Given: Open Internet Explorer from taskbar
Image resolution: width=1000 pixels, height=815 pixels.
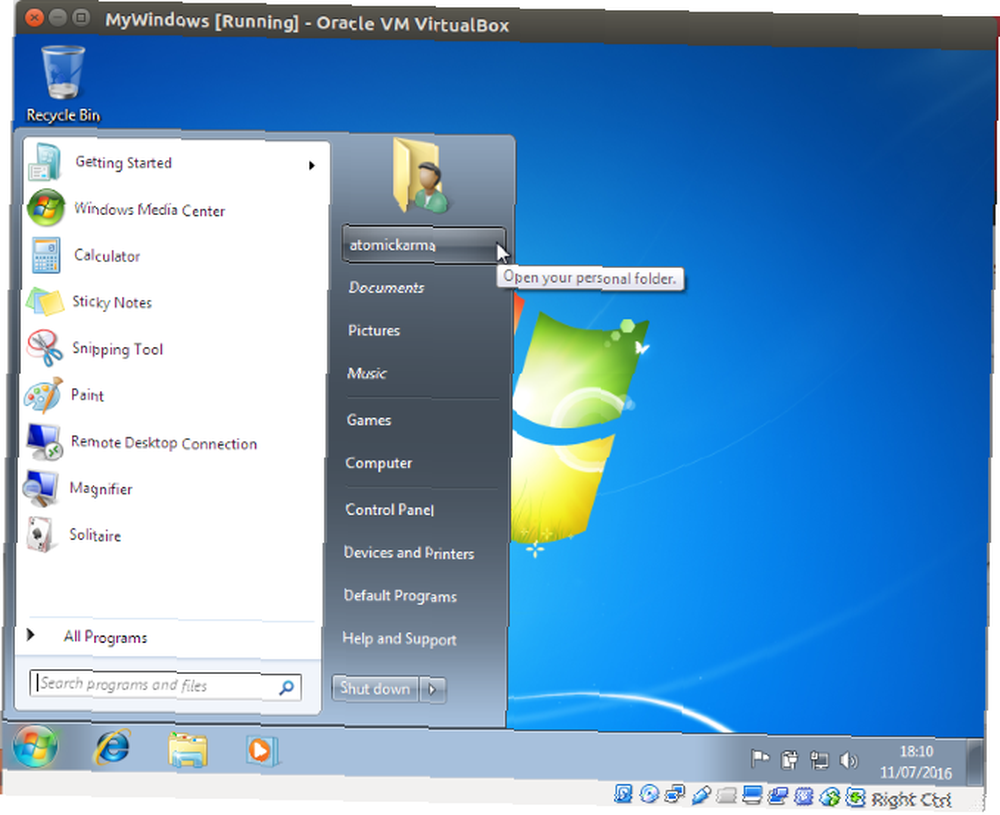Looking at the screenshot, I should [112, 747].
